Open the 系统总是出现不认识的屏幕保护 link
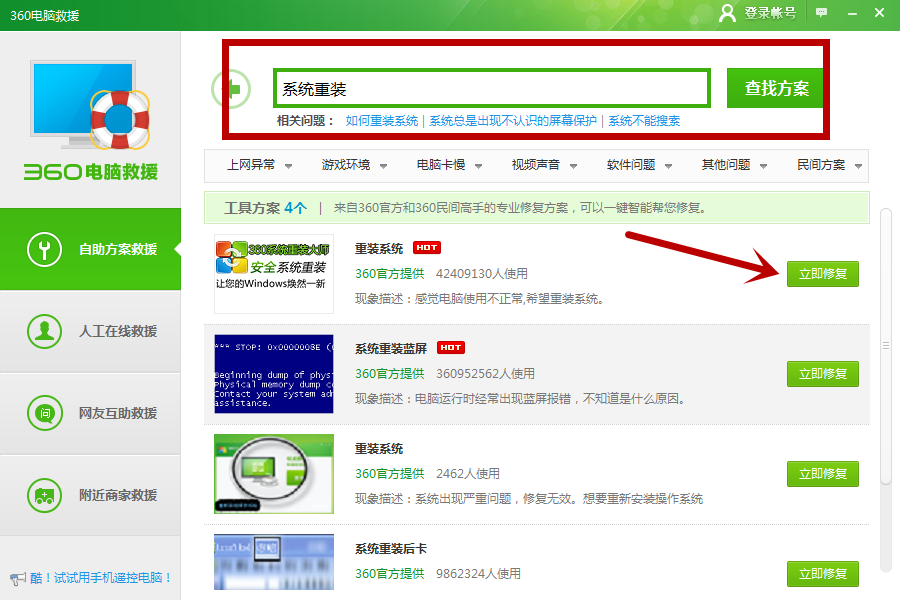Screen dimensions: 900x600 click(513, 121)
